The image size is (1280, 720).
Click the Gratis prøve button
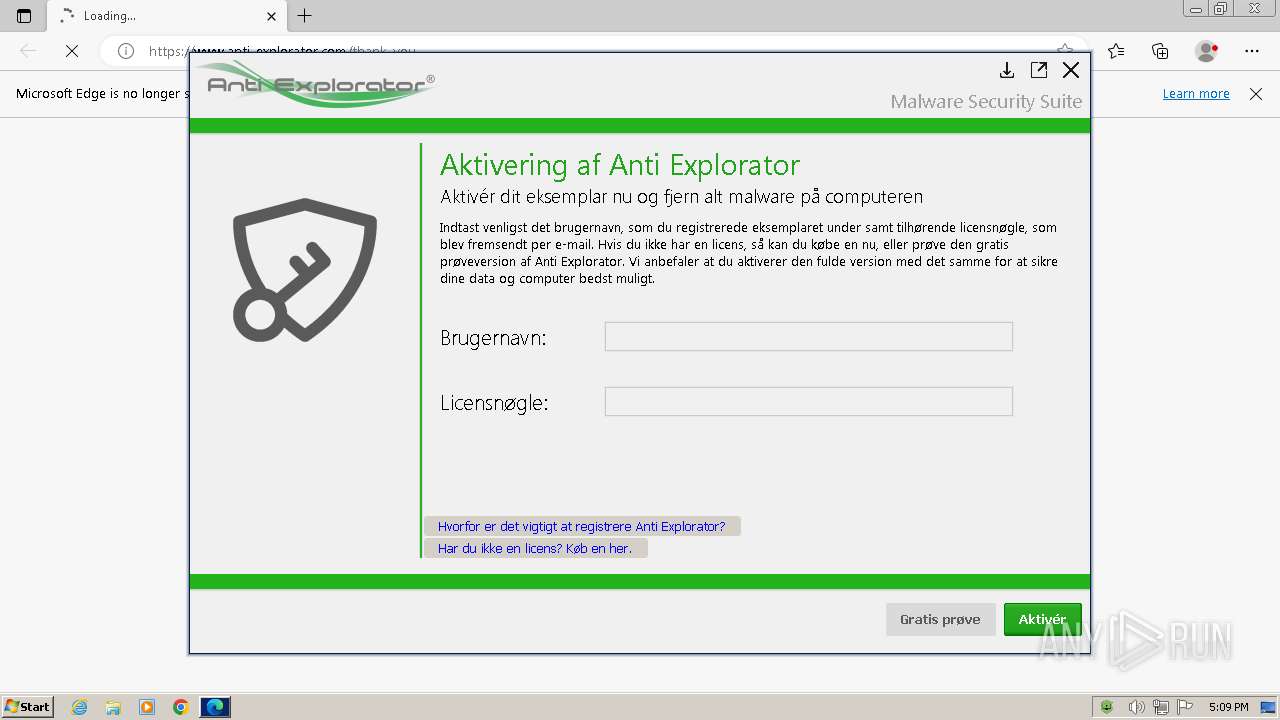coord(940,619)
